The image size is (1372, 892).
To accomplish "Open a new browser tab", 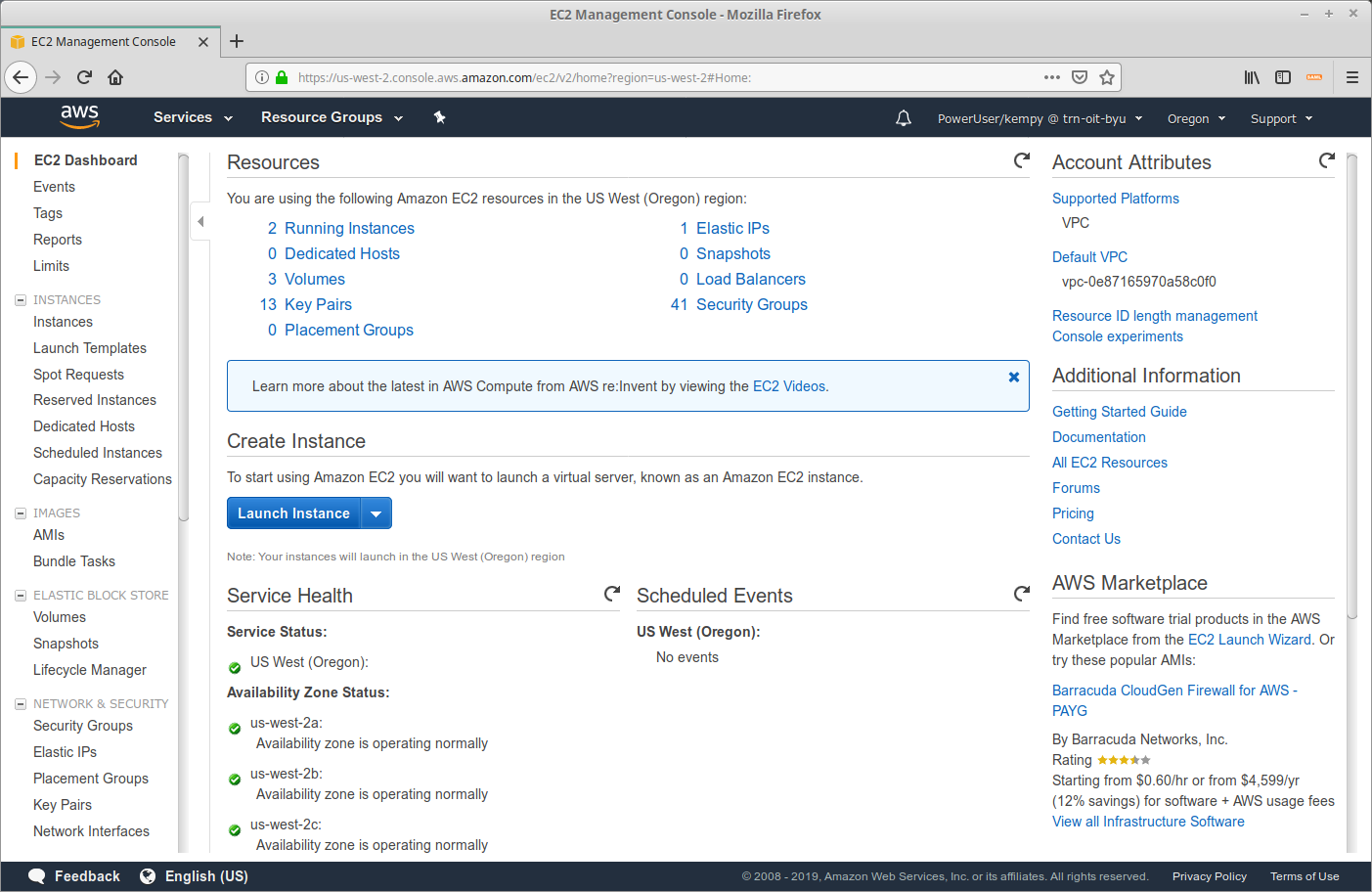I will click(237, 41).
